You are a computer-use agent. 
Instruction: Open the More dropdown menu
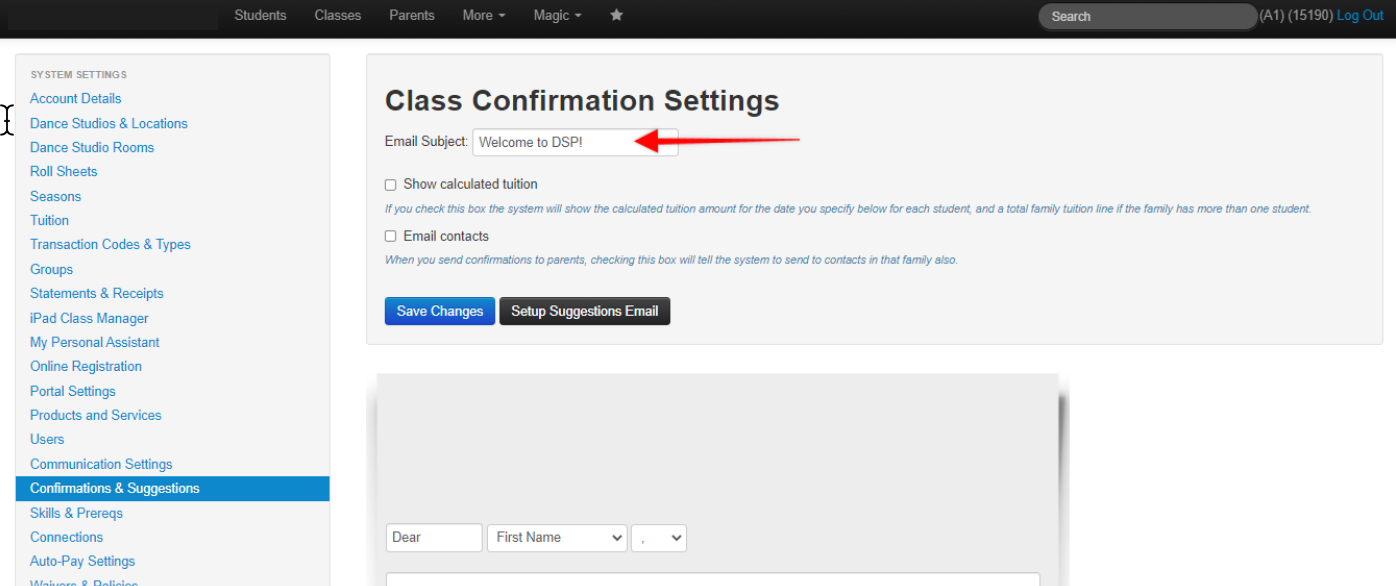click(x=484, y=15)
